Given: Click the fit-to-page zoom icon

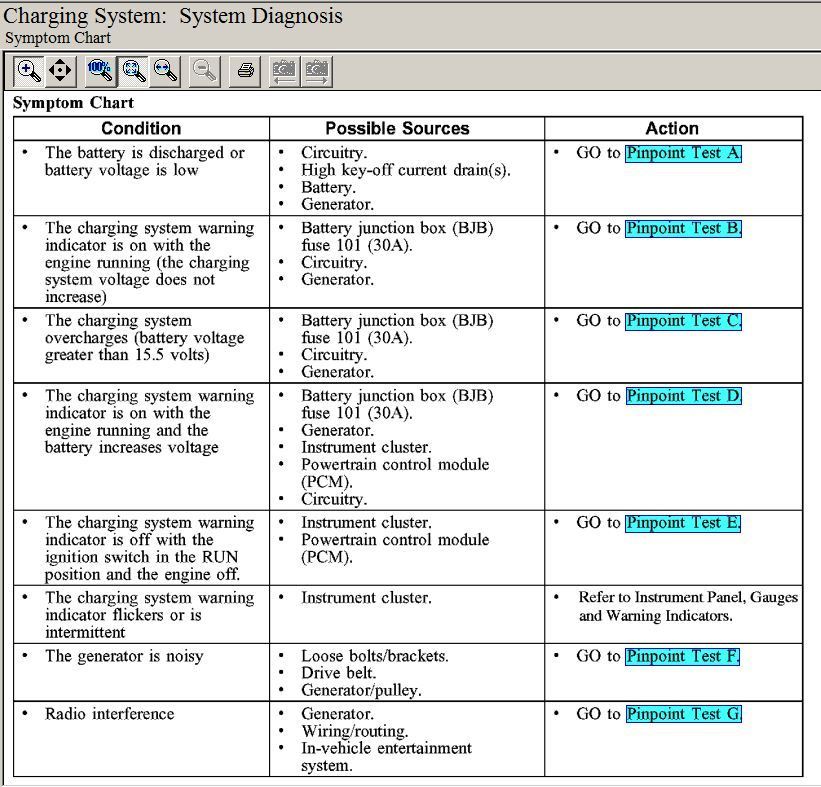Looking at the screenshot, I should pyautogui.click(x=133, y=71).
